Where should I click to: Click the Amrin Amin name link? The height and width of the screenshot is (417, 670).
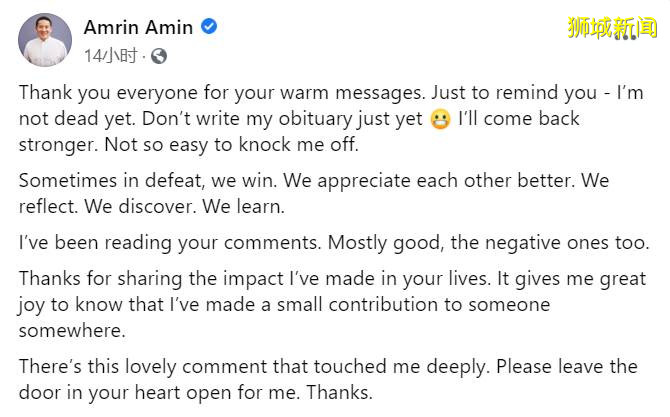tap(138, 27)
